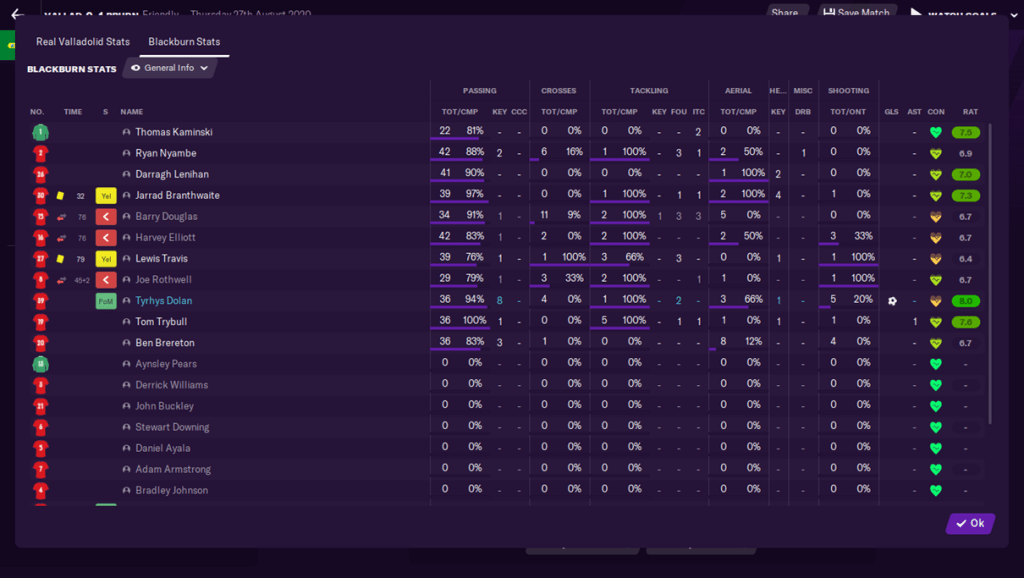The image size is (1024, 578).
Task: Click Thomas Kaminski's green goalkeeper shirt icon
Action: 40,132
